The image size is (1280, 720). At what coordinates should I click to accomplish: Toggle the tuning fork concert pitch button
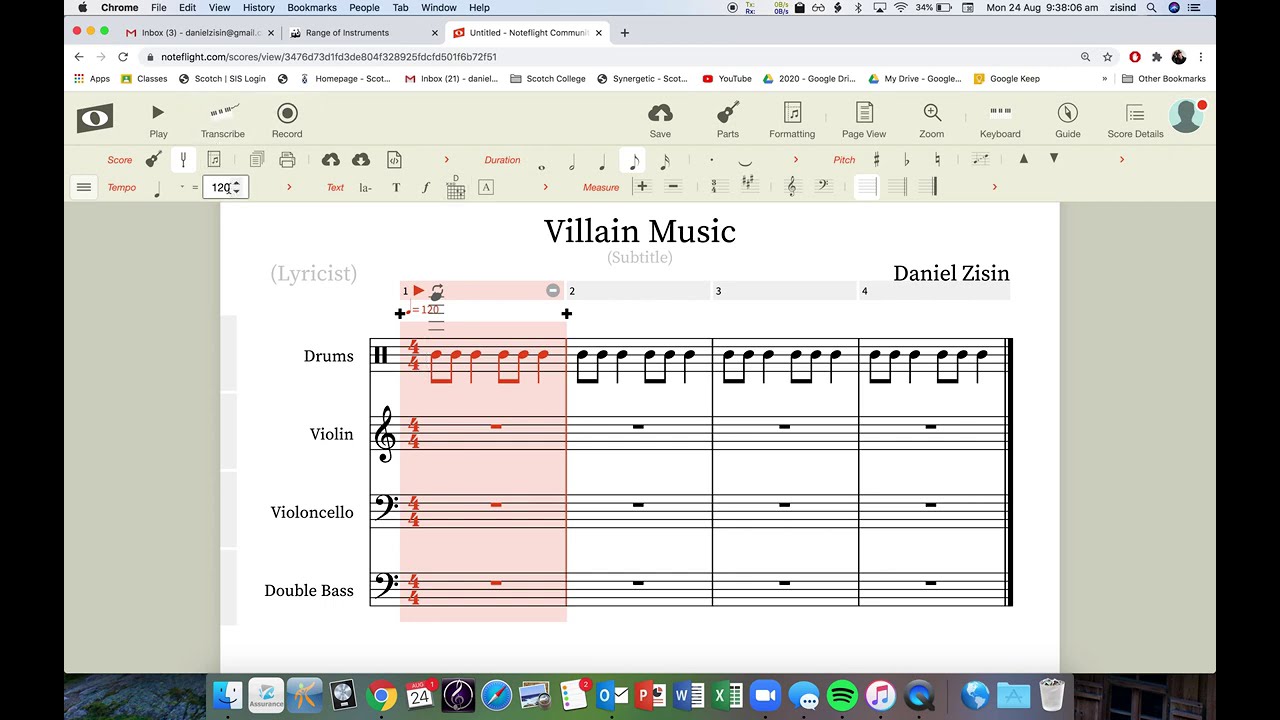click(183, 160)
